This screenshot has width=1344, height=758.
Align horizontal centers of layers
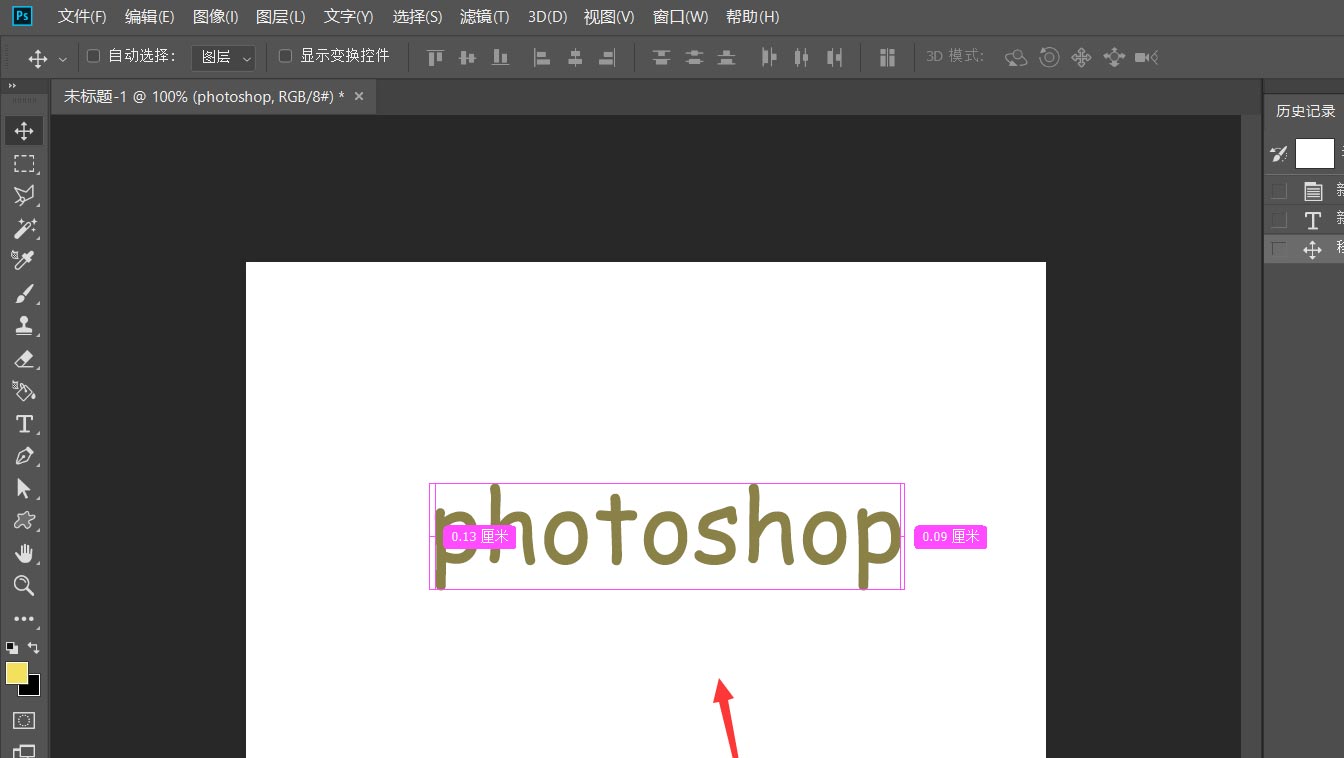(x=575, y=58)
